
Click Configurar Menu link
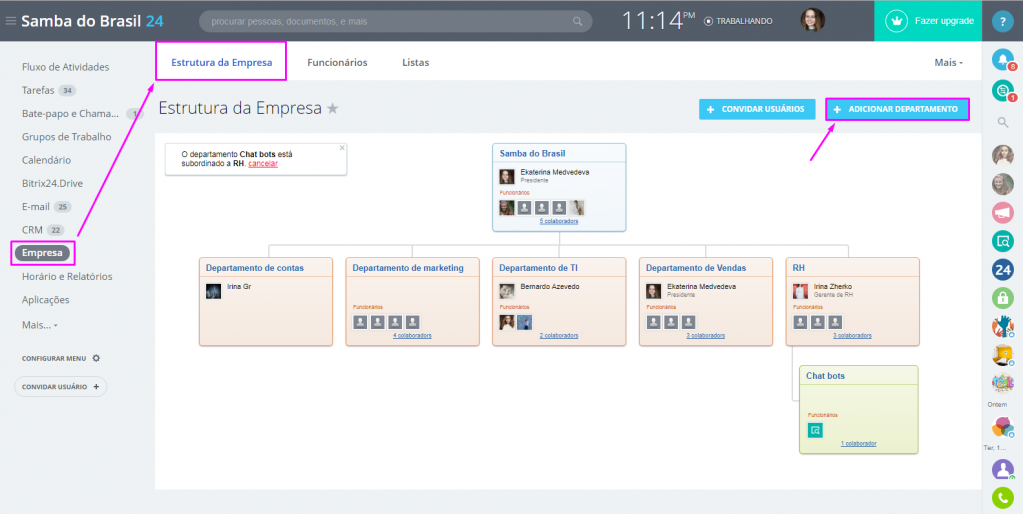click(x=54, y=359)
